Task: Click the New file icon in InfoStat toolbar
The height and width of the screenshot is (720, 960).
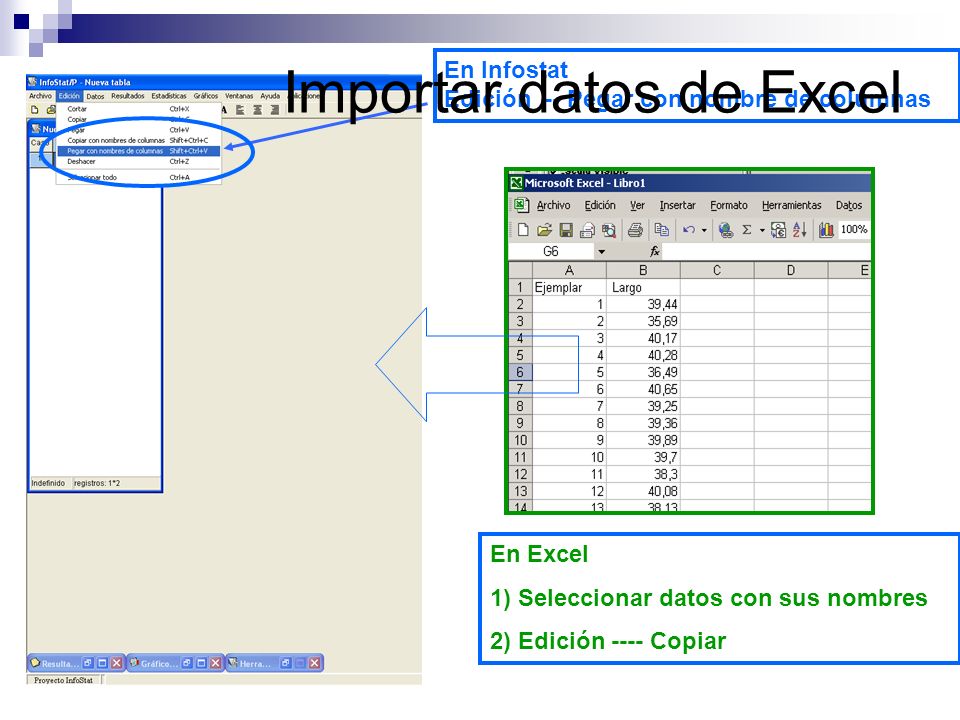Action: 35,110
